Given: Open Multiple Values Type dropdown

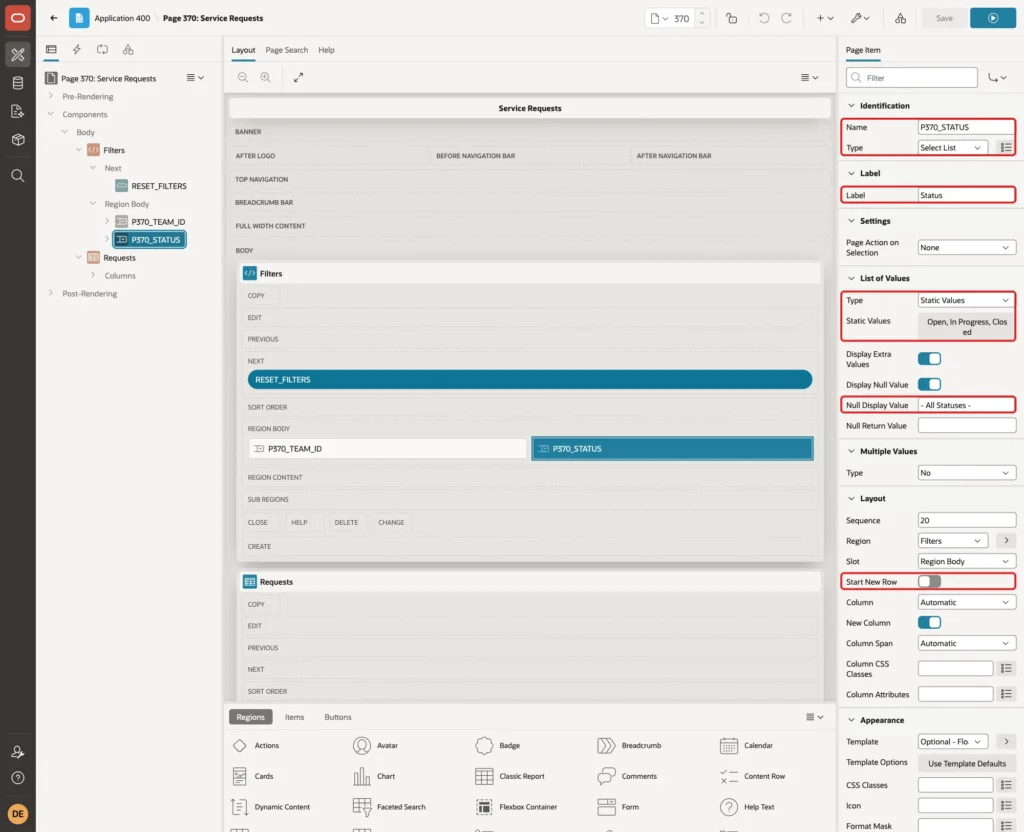Looking at the screenshot, I should (x=967, y=473).
